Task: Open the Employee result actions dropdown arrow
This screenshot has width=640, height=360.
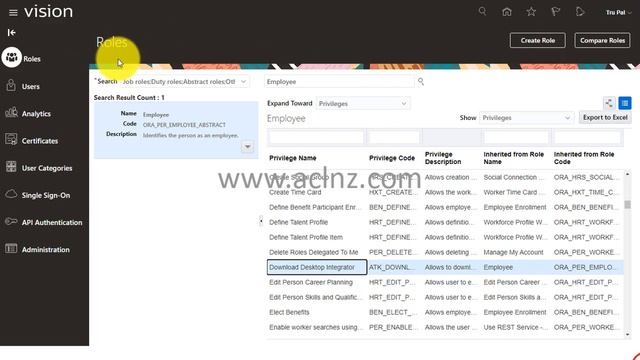Action: 247,147
